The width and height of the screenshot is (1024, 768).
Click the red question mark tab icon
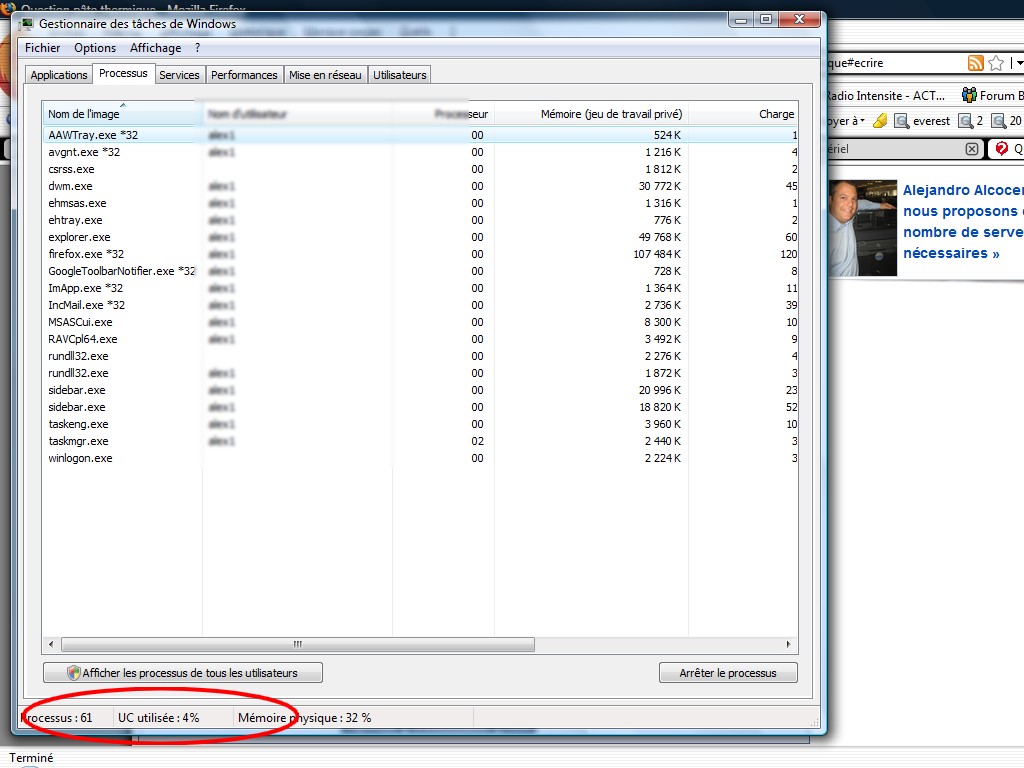(x=1001, y=148)
